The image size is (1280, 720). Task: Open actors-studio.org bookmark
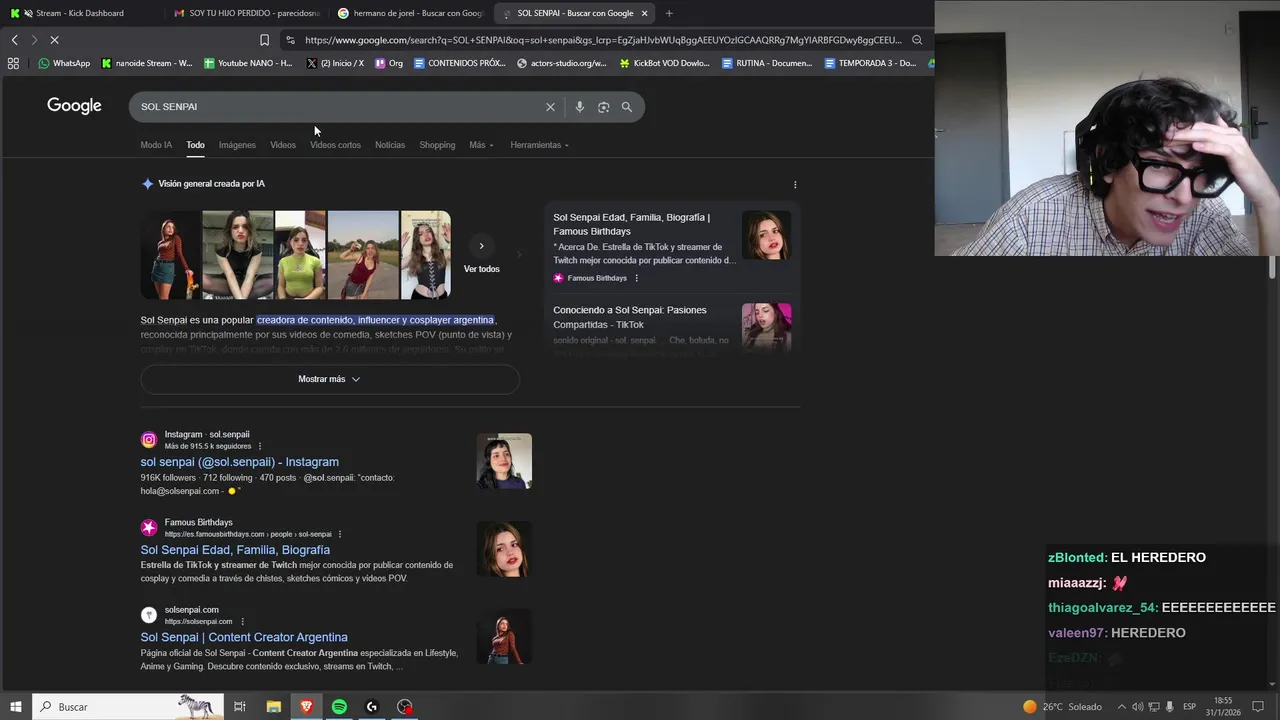point(562,63)
